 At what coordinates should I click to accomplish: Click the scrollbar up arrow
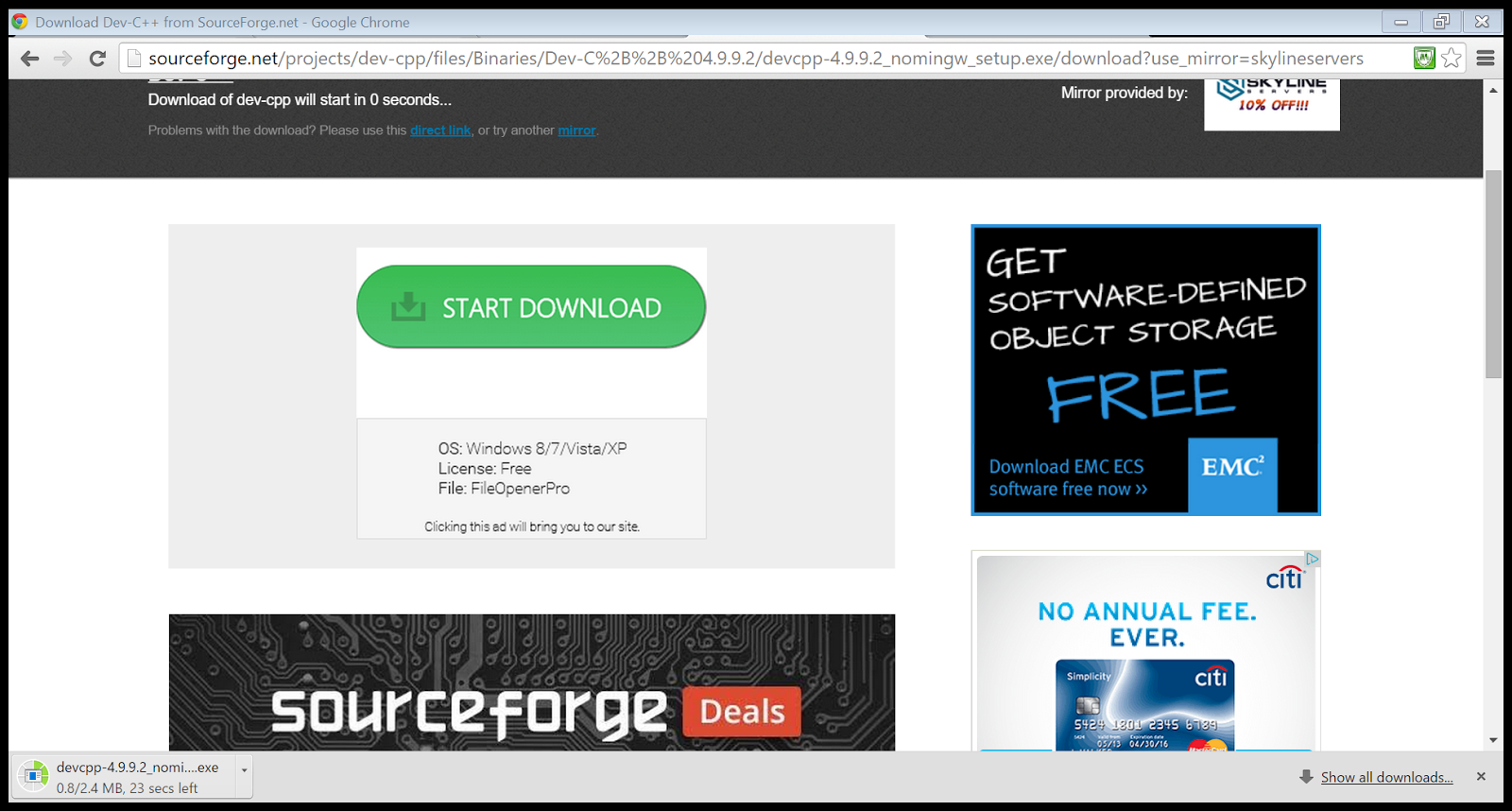pos(1493,91)
